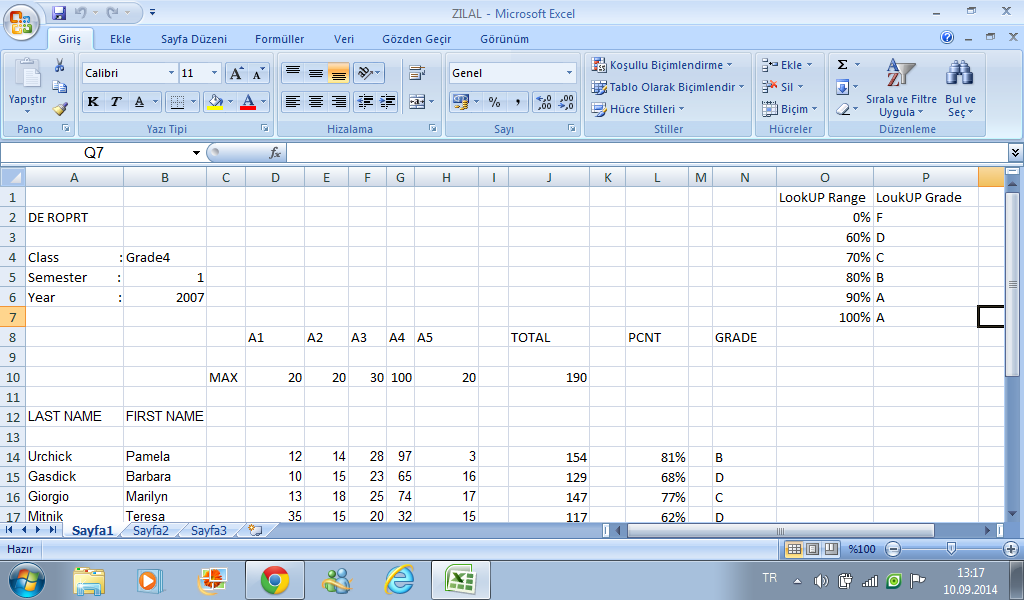Click in the formula bar
The height and width of the screenshot is (600, 1024).
(647, 153)
